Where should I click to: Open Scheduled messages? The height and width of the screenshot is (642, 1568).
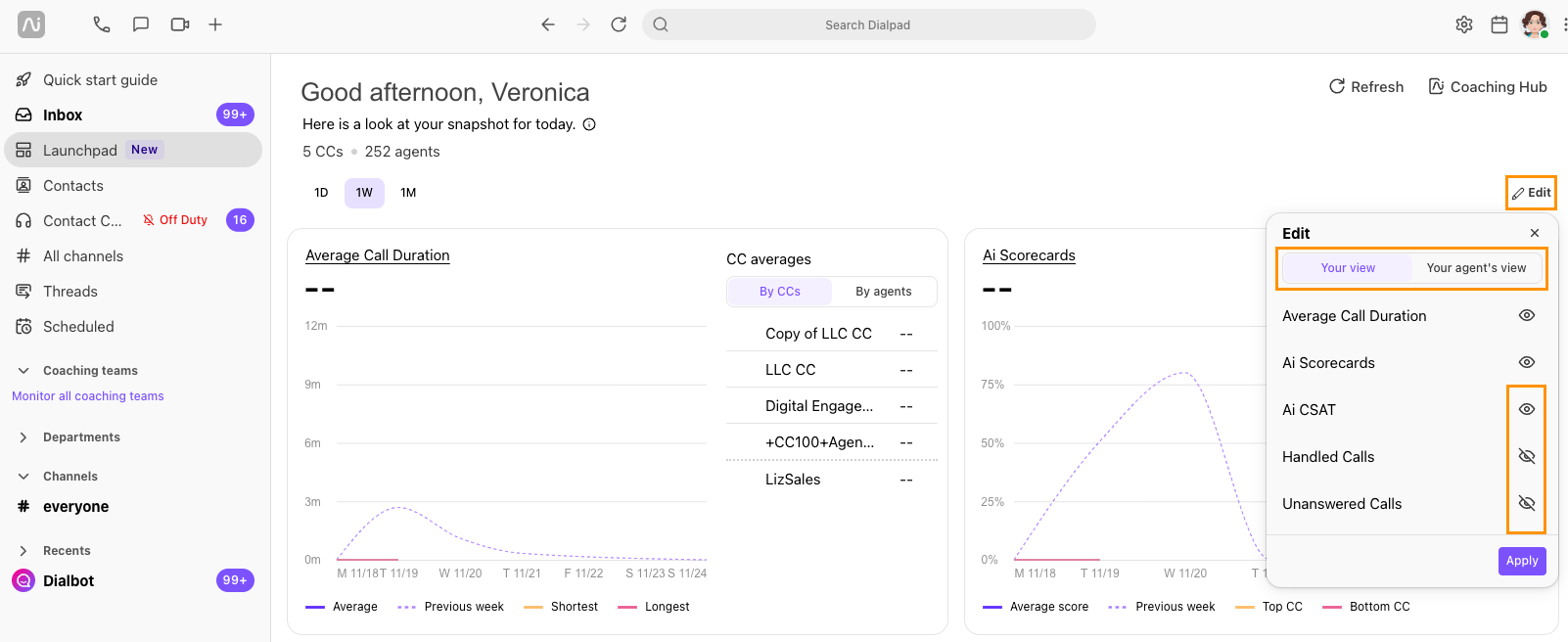(x=133, y=327)
